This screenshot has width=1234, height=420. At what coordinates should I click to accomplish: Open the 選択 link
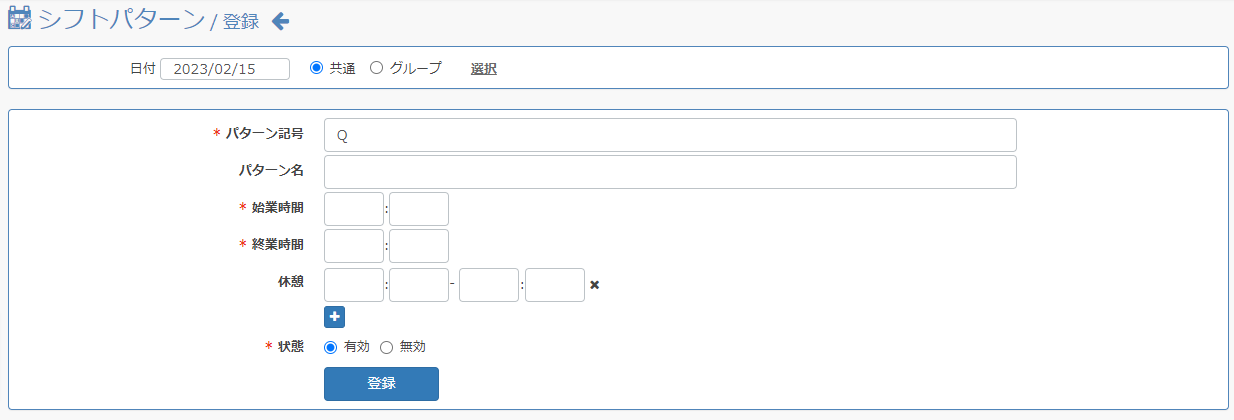pos(484,69)
